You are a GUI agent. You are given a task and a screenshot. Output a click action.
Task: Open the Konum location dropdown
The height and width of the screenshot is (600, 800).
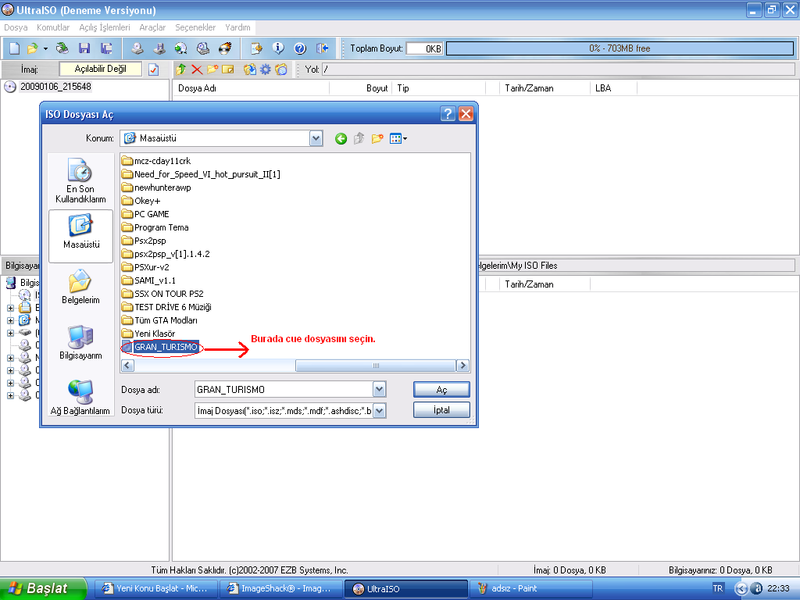tap(316, 138)
